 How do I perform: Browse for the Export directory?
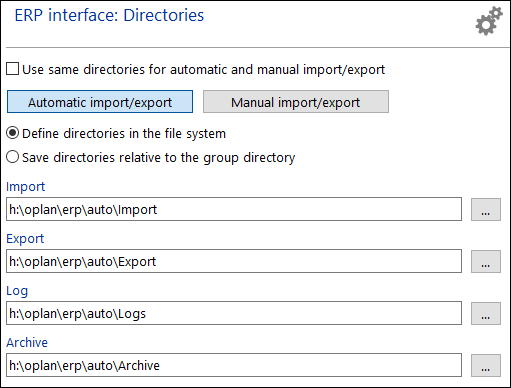pos(486,262)
